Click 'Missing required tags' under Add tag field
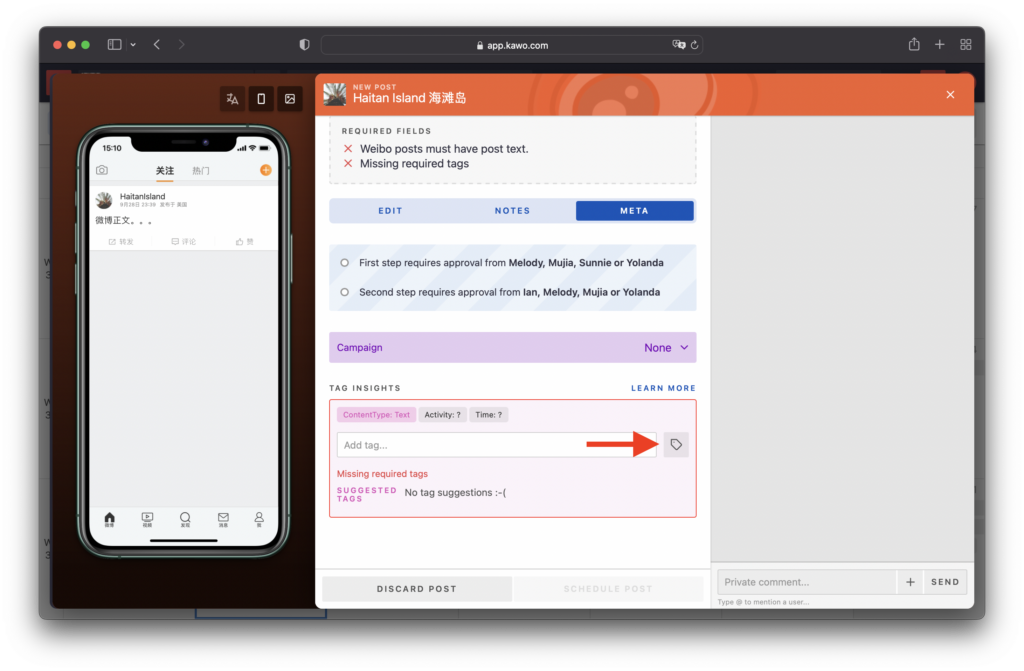The height and width of the screenshot is (671, 1024). (382, 474)
